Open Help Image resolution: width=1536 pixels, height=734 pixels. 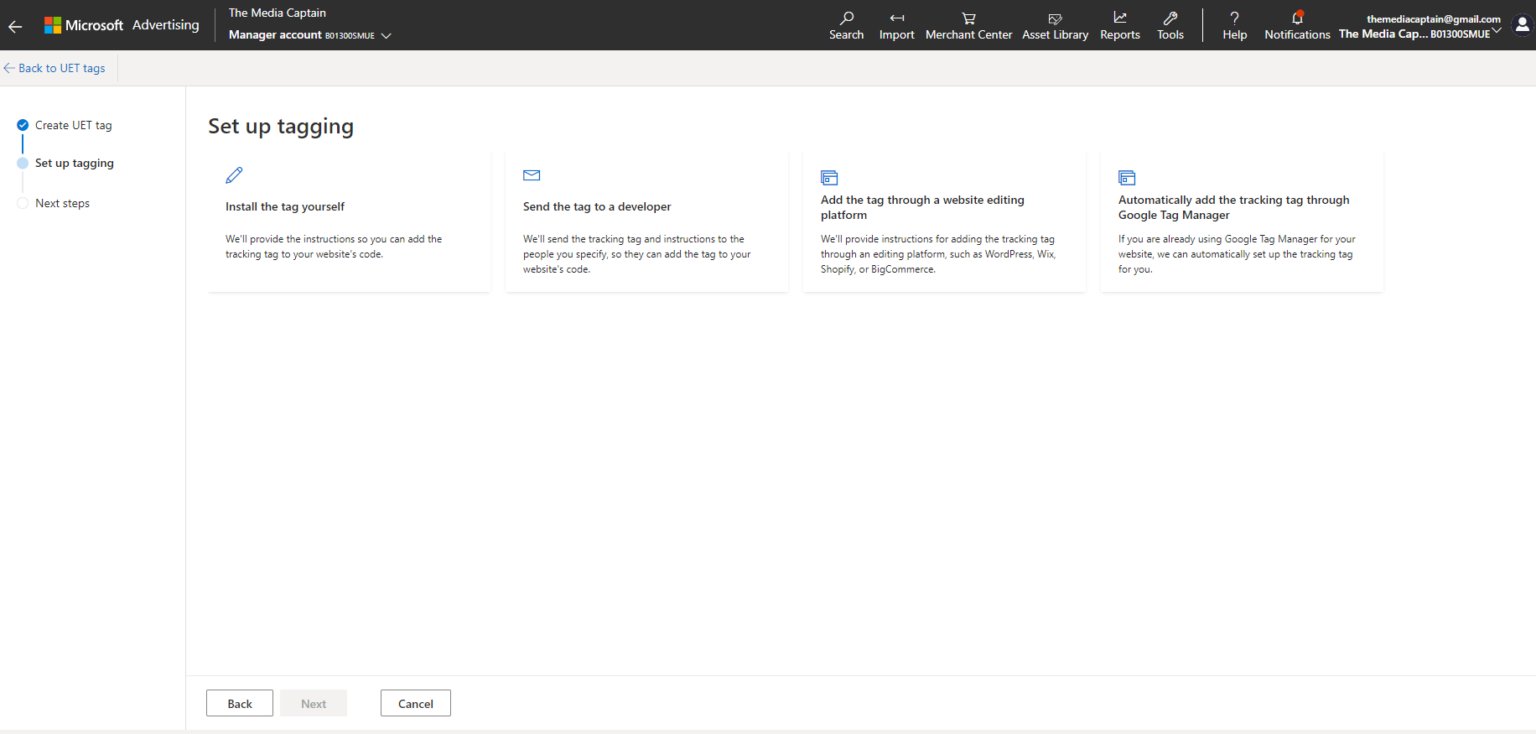click(1234, 25)
